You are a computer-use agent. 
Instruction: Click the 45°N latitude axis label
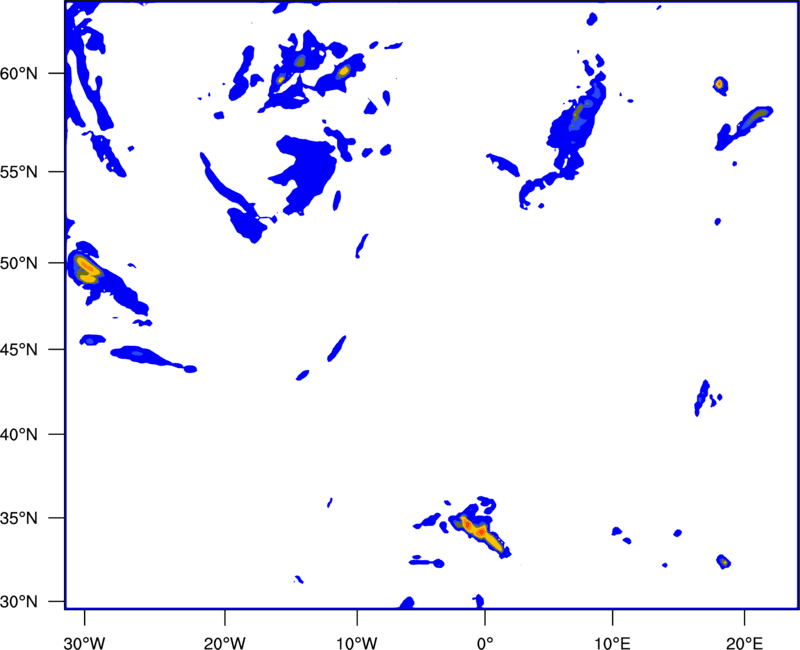19,350
